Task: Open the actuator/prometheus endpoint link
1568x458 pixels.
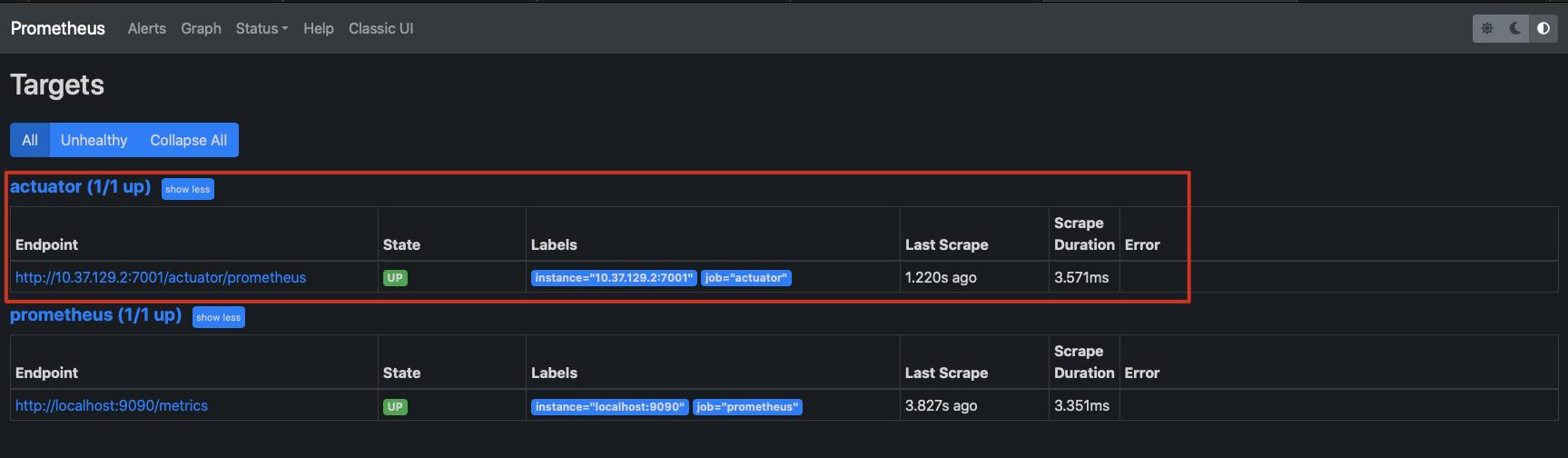Action: point(161,277)
